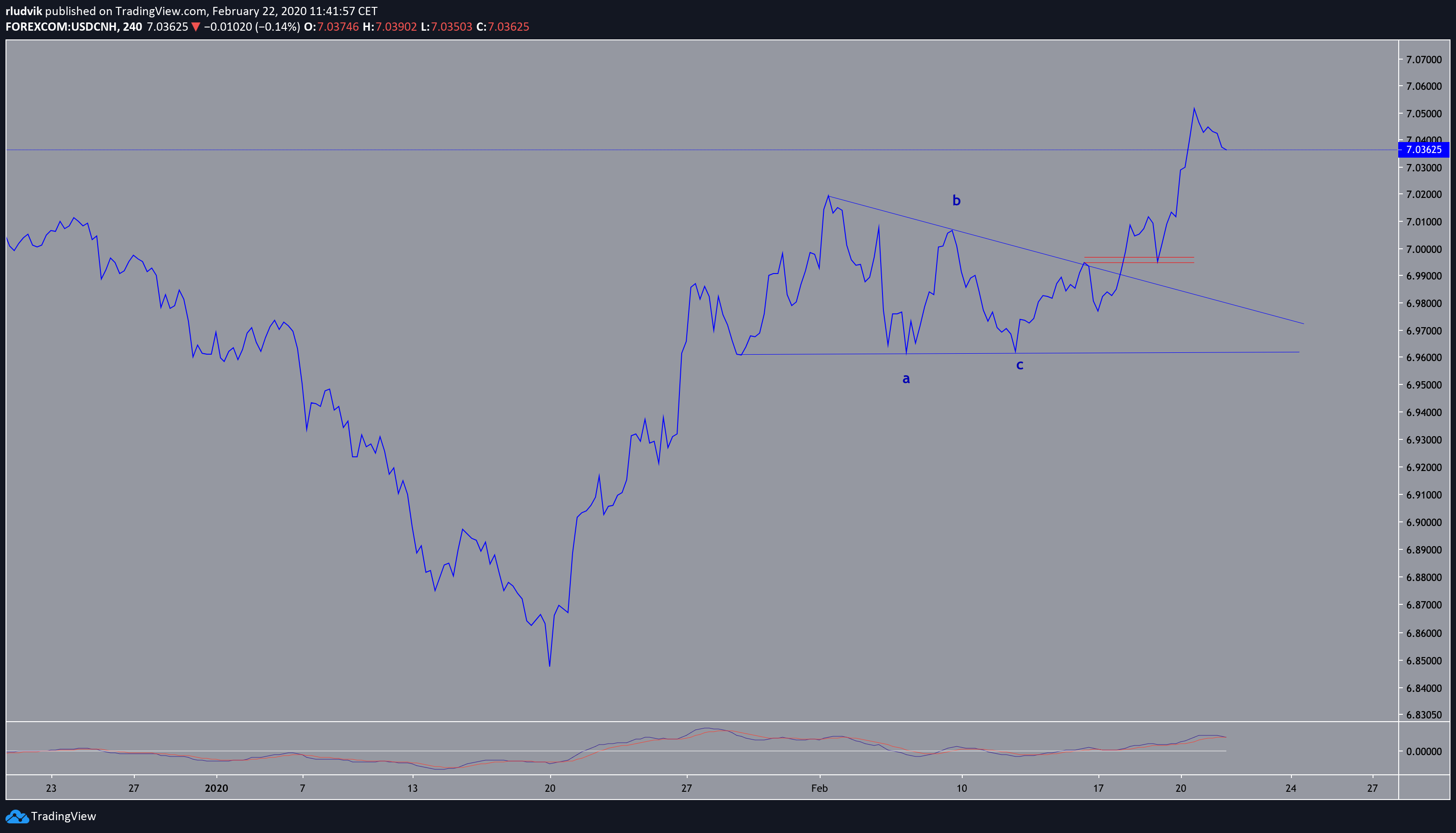Click price axis label 7.02000
This screenshot has width=1456, height=833.
point(1423,195)
